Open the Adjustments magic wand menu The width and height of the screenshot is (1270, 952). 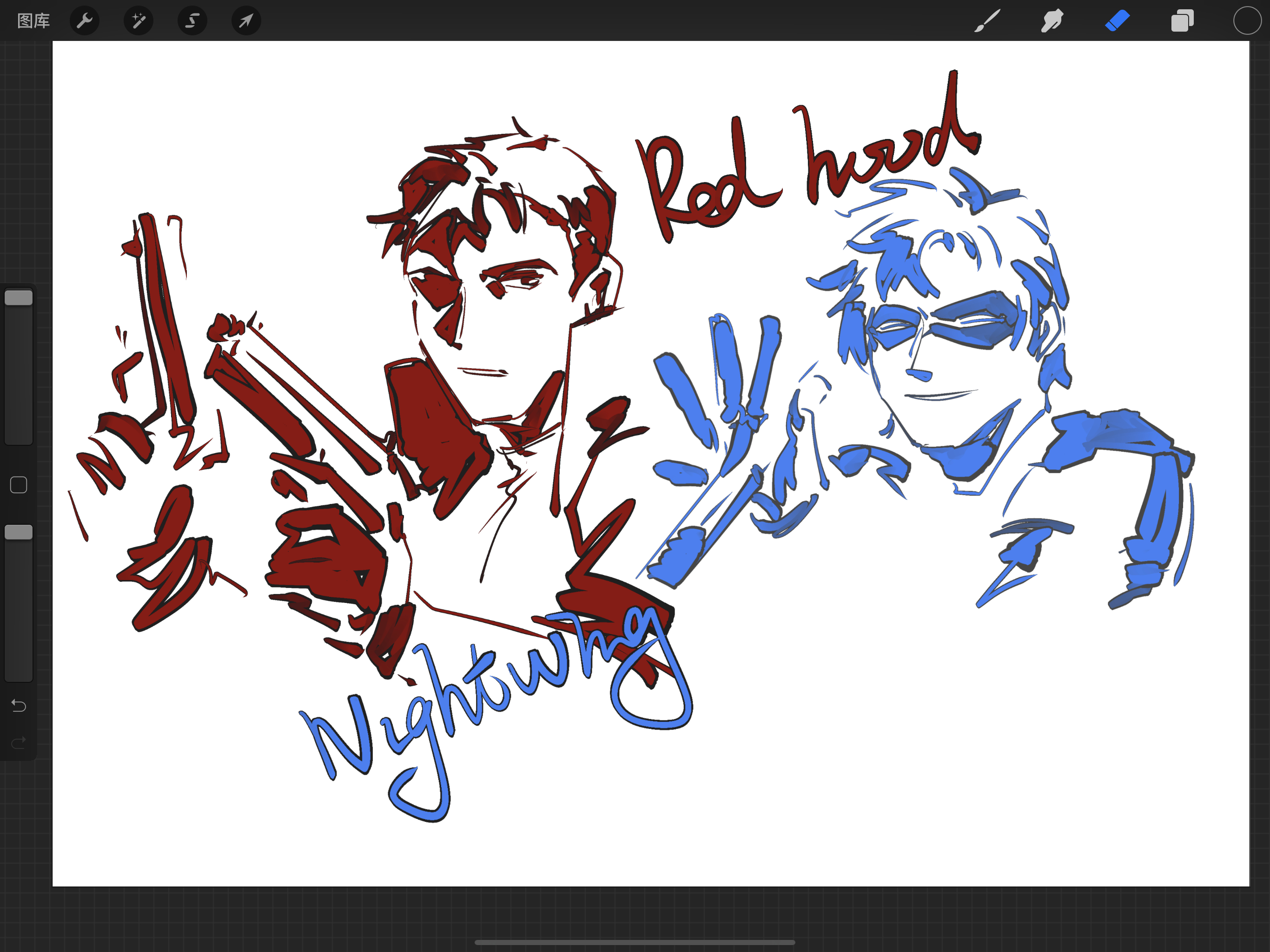[139, 21]
